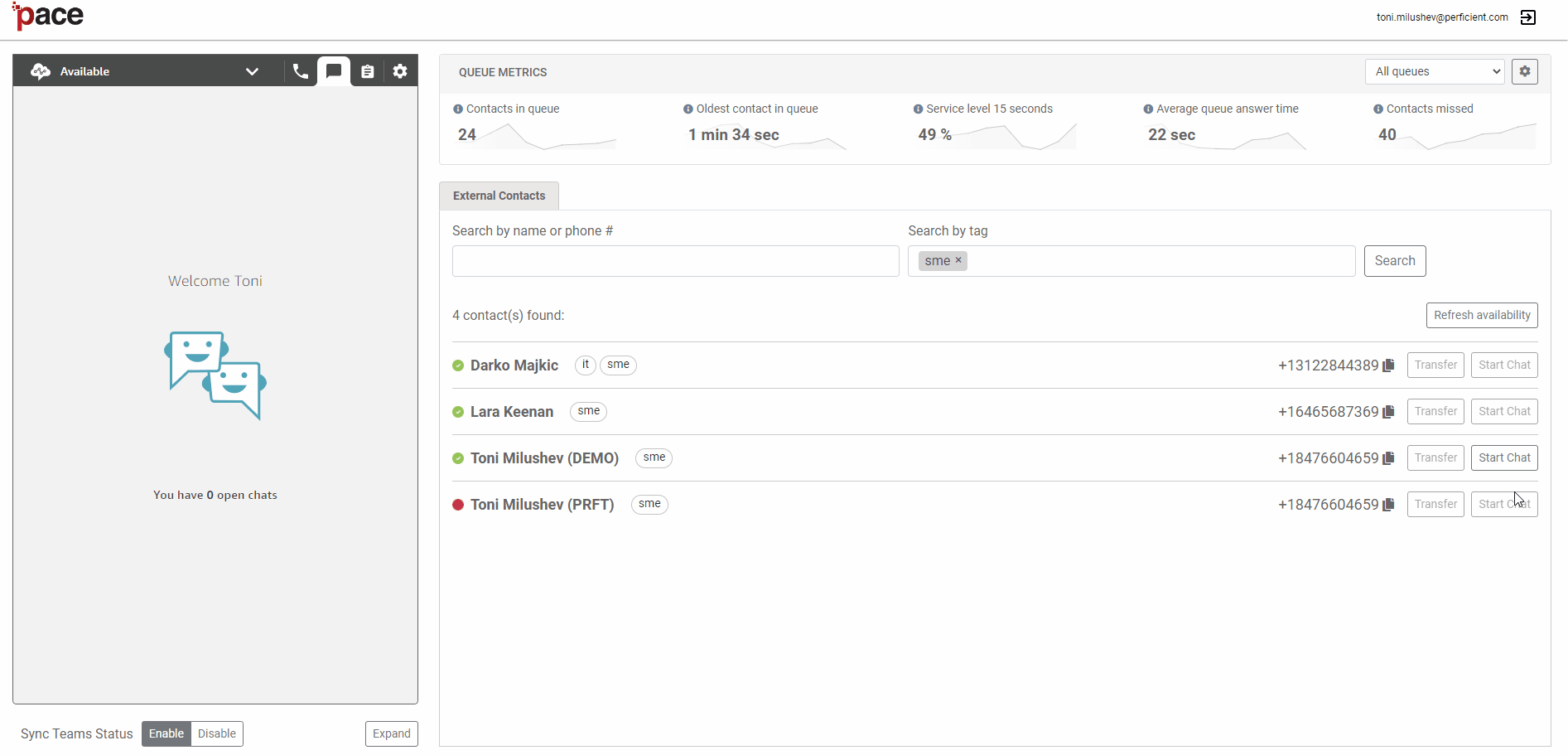Transfer to Lara Keenan
This screenshot has height=755, width=1568.
(x=1435, y=411)
